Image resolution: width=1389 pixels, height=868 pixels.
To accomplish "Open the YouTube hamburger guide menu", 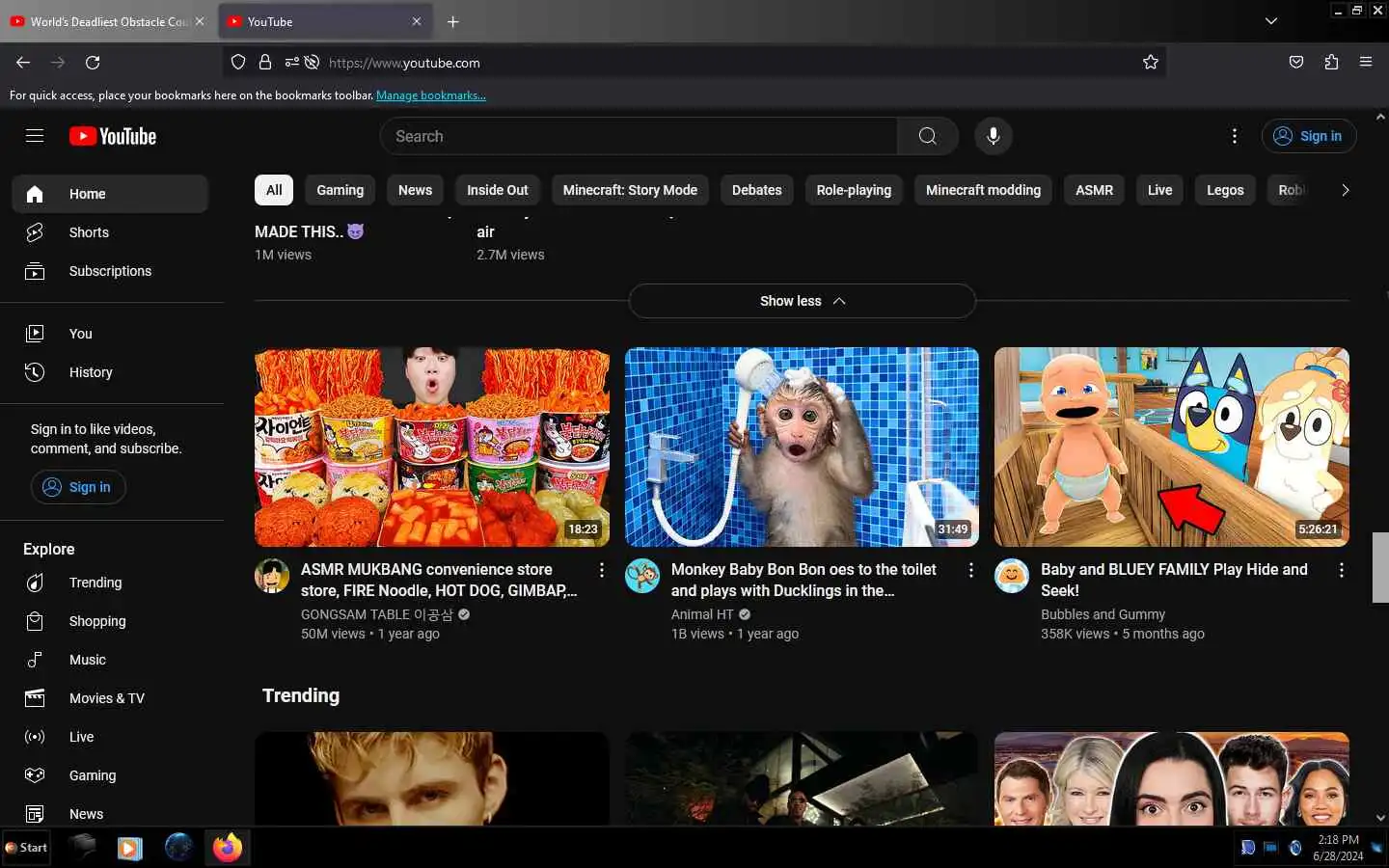I will tap(35, 136).
